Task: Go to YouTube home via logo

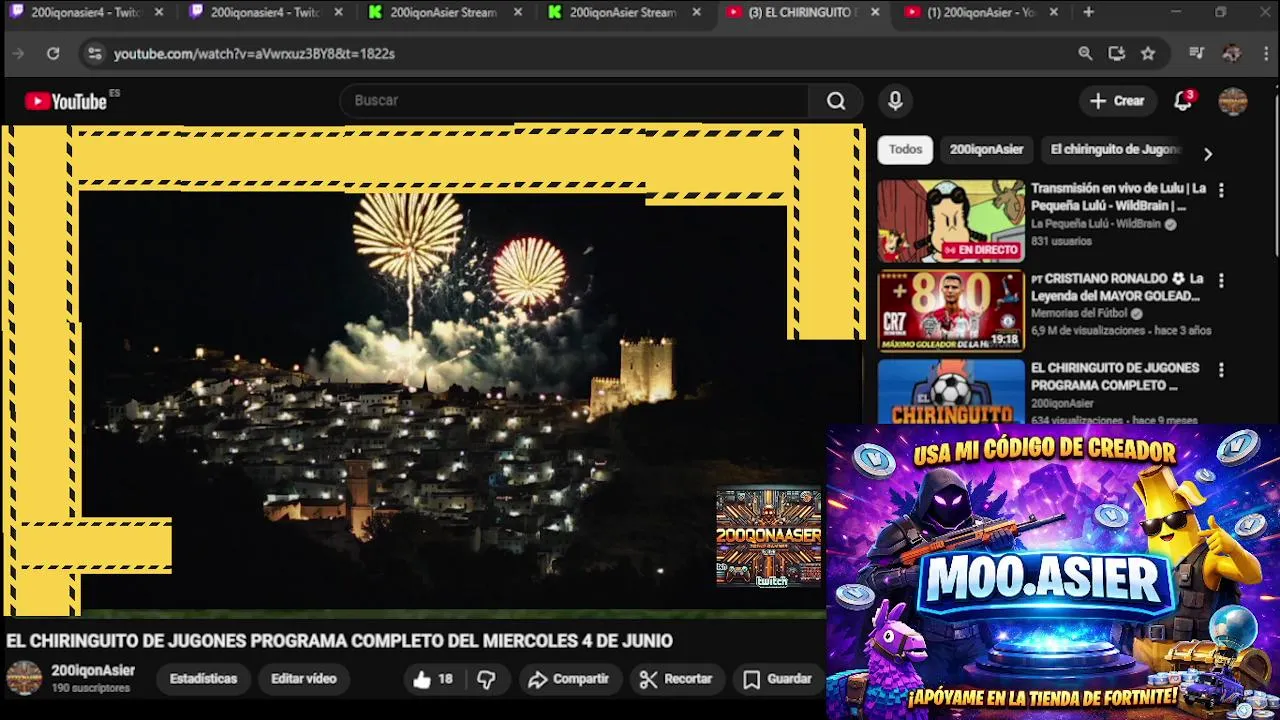Action: (x=67, y=101)
